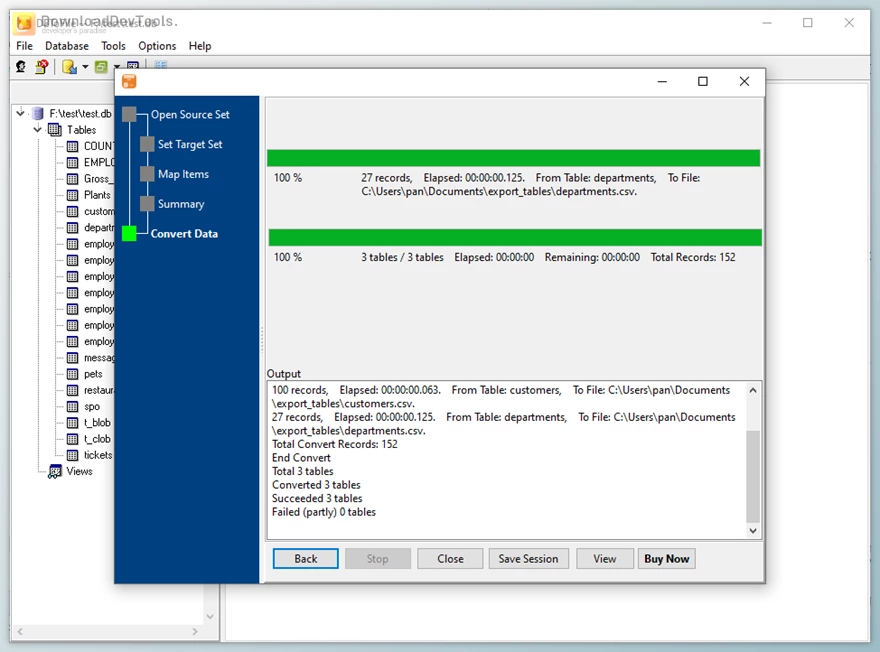880x652 pixels.
Task: Open the Database menu
Action: point(66,46)
